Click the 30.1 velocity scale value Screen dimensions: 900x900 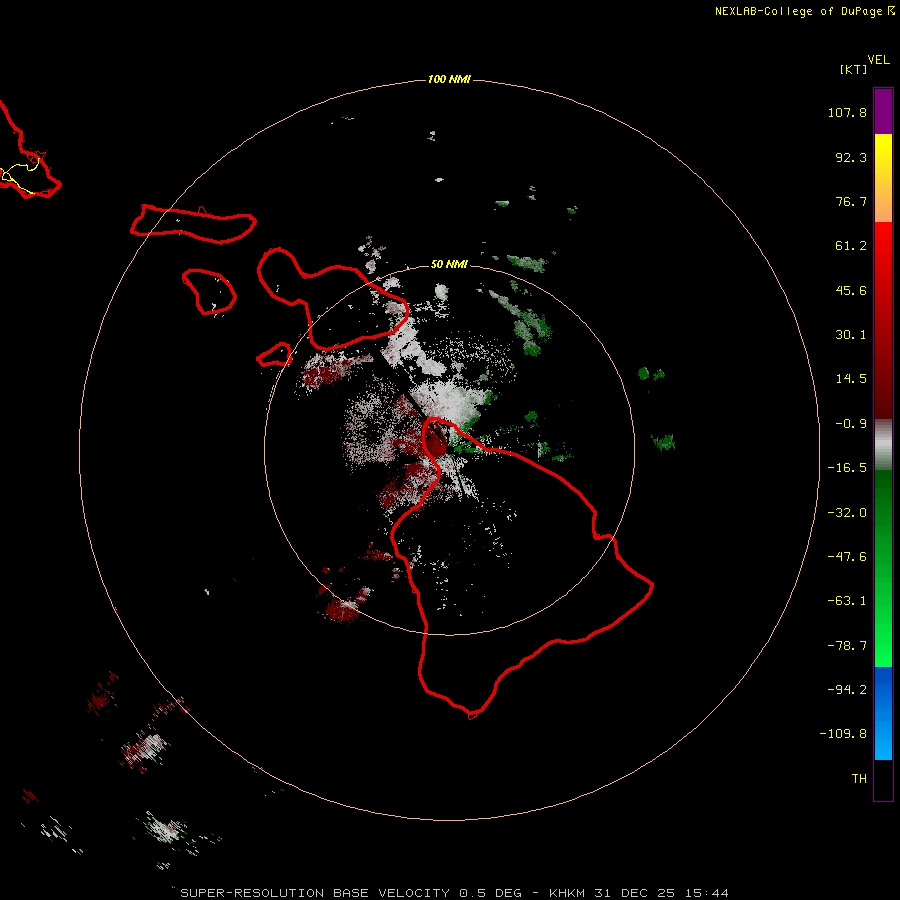851,335
